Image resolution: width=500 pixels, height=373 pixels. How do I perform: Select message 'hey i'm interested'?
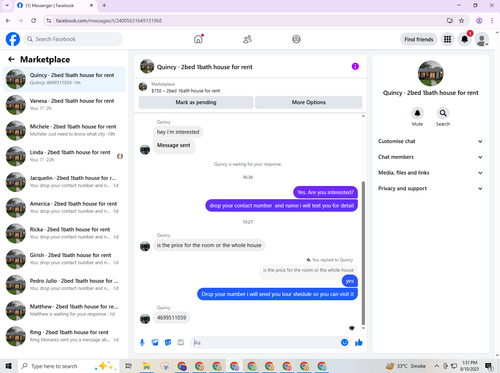(178, 132)
